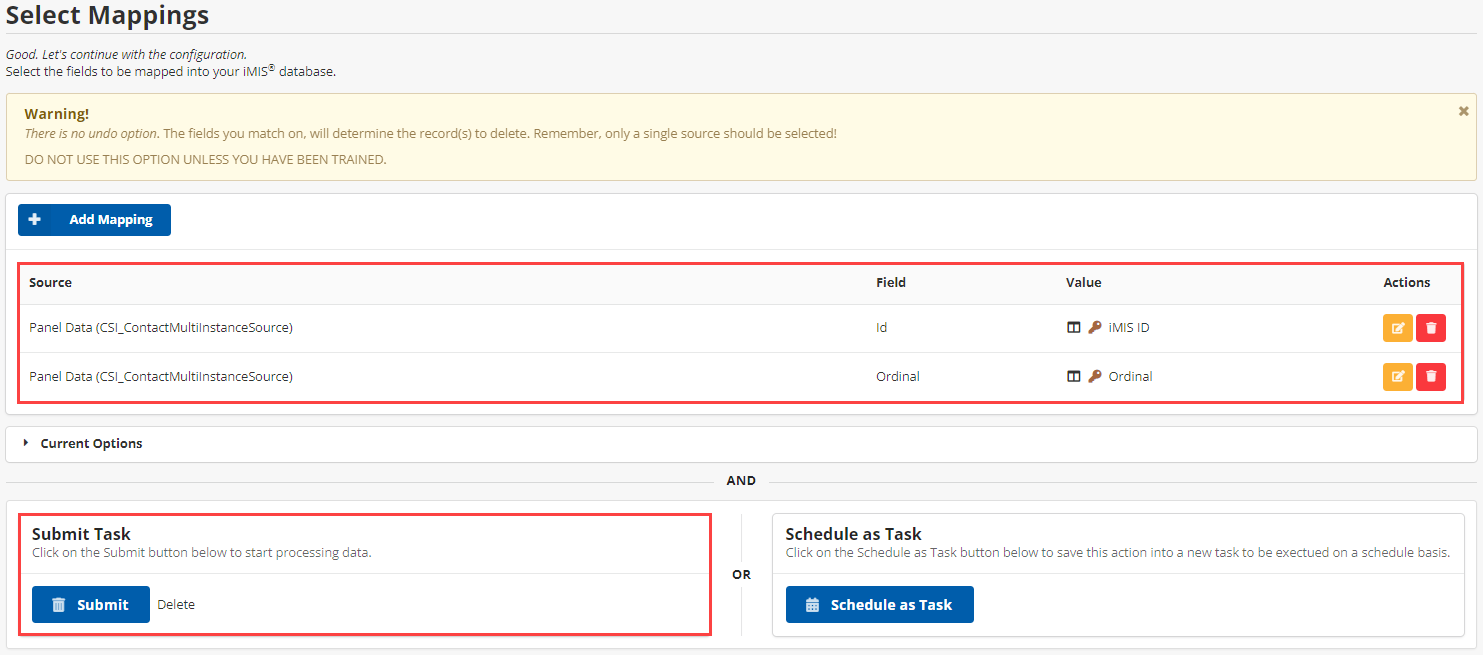Click the Value column header

coord(1083,283)
